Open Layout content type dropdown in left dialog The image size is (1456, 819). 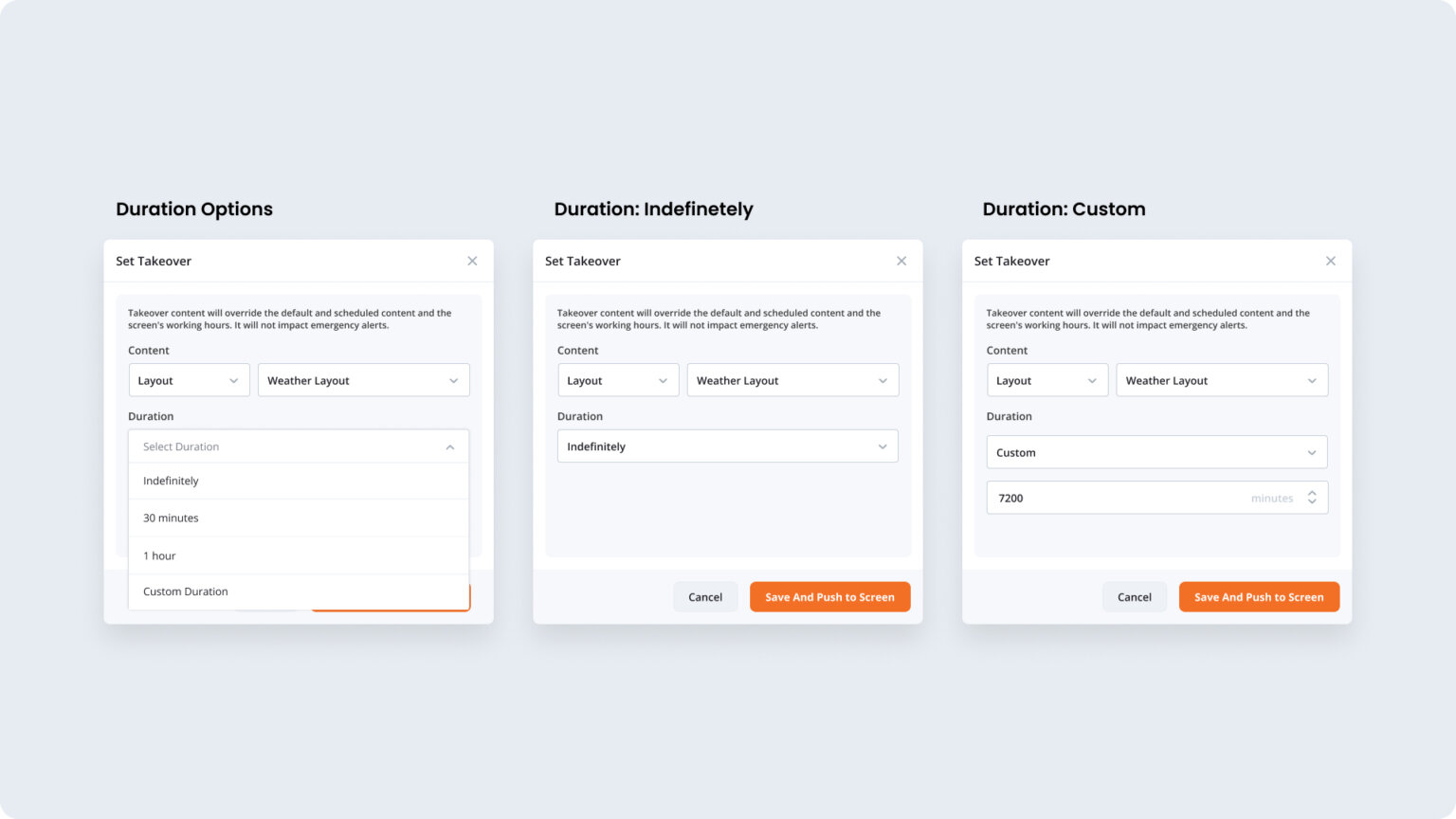point(189,380)
